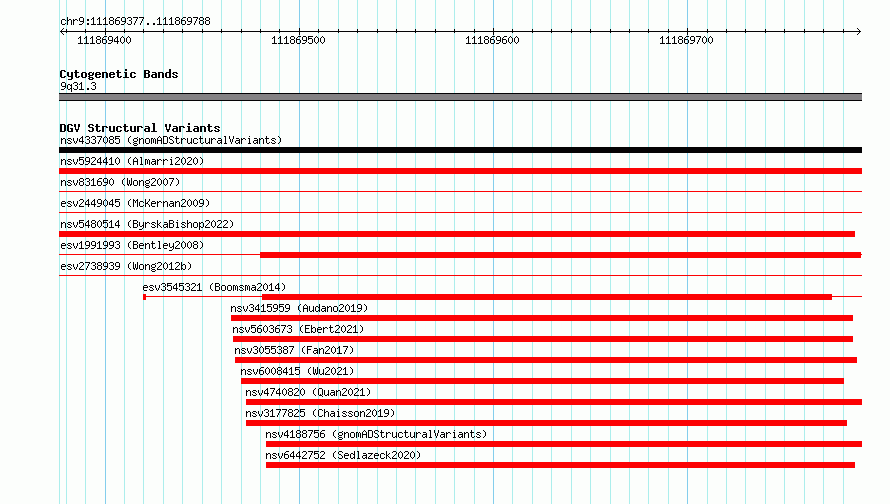Select the red nsv6442752 Sedlazeck2020 bar

click(561, 465)
